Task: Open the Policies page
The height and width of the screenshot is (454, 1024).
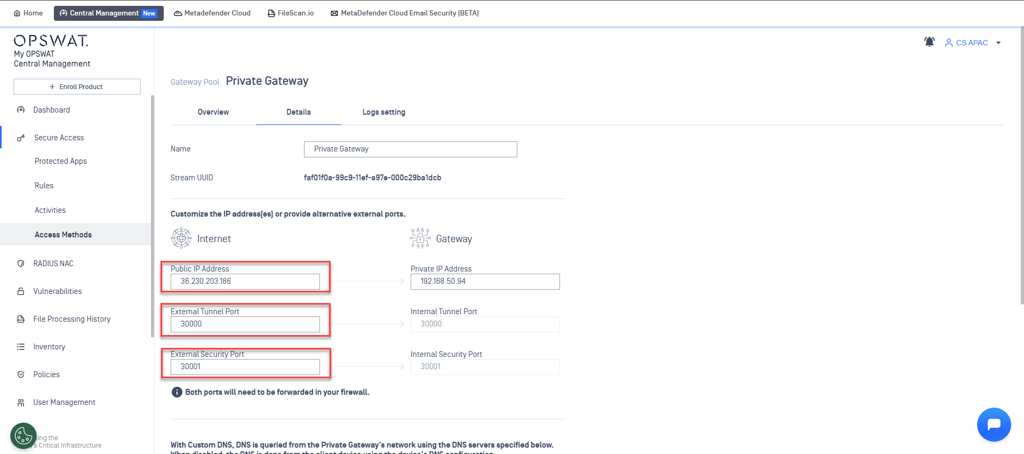Action: [46, 374]
